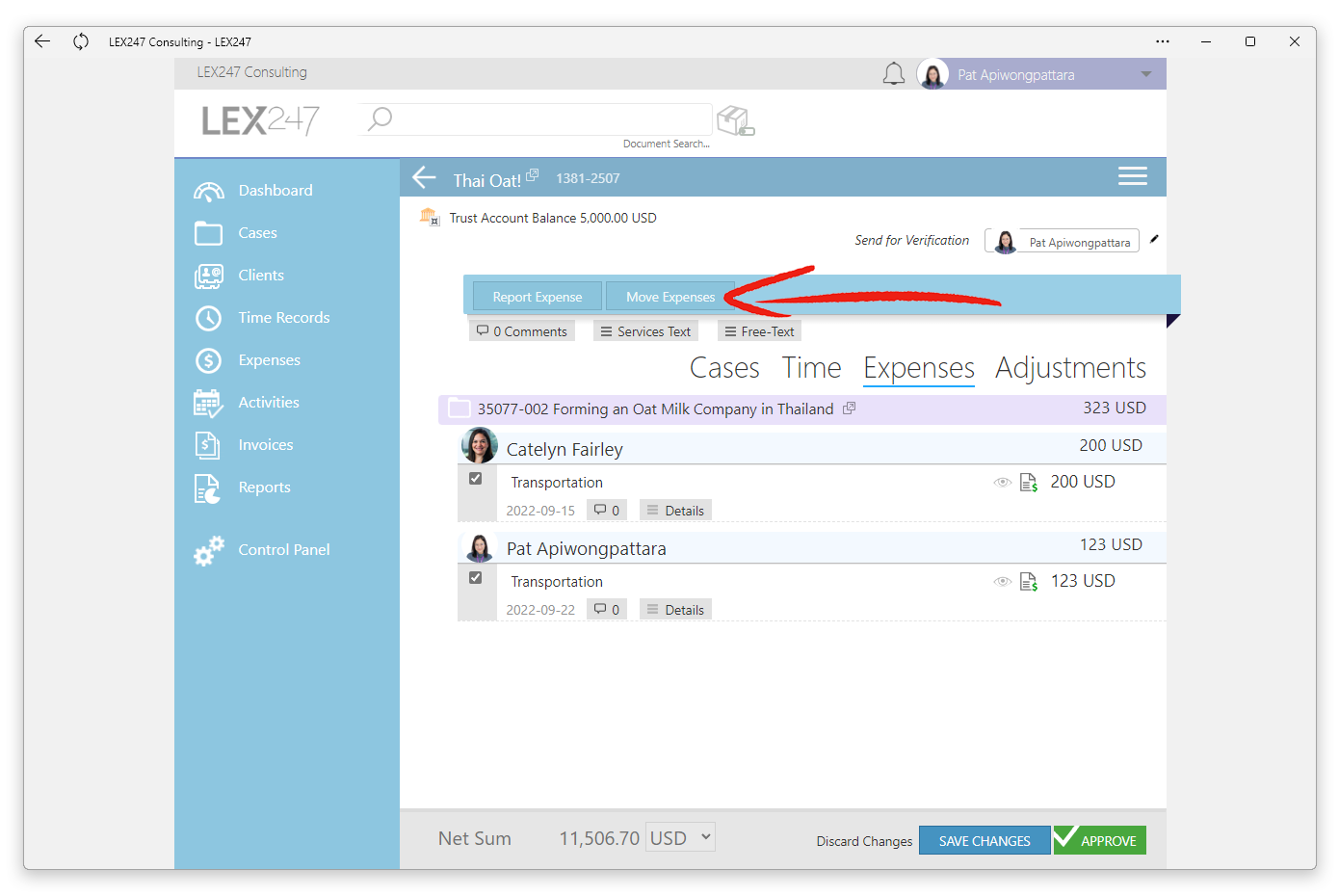The width and height of the screenshot is (1339, 896).
Task: Uncheck Catelyn Fairley's Transportation expense checkbox
Action: pos(476,478)
